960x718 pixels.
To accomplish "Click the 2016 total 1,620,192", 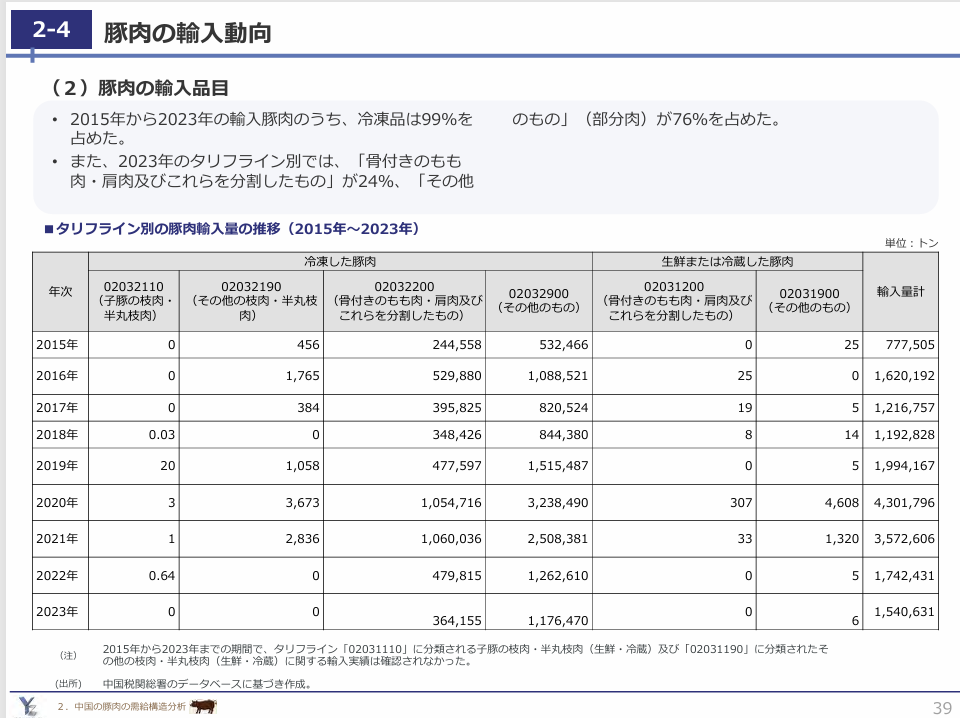I will pos(904,375).
